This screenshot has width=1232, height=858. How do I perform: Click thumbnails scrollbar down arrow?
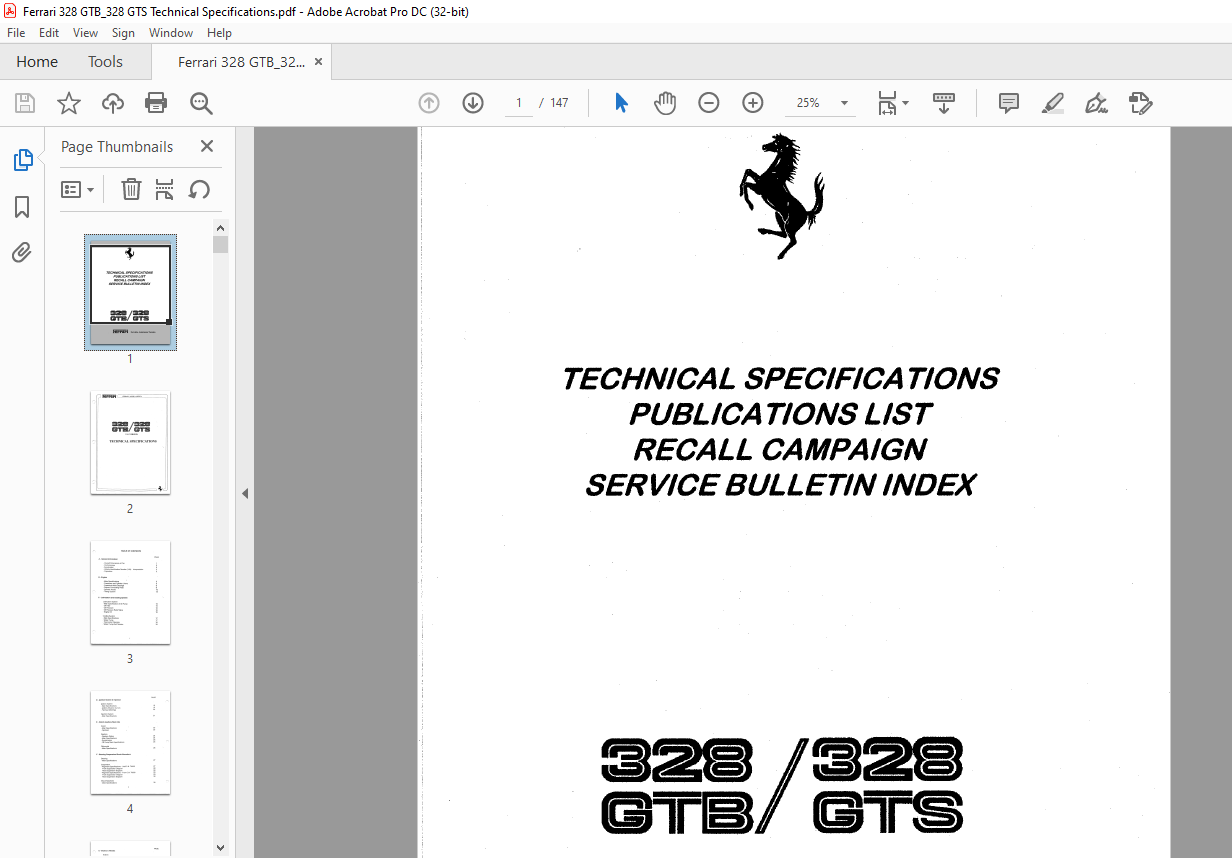(220, 849)
